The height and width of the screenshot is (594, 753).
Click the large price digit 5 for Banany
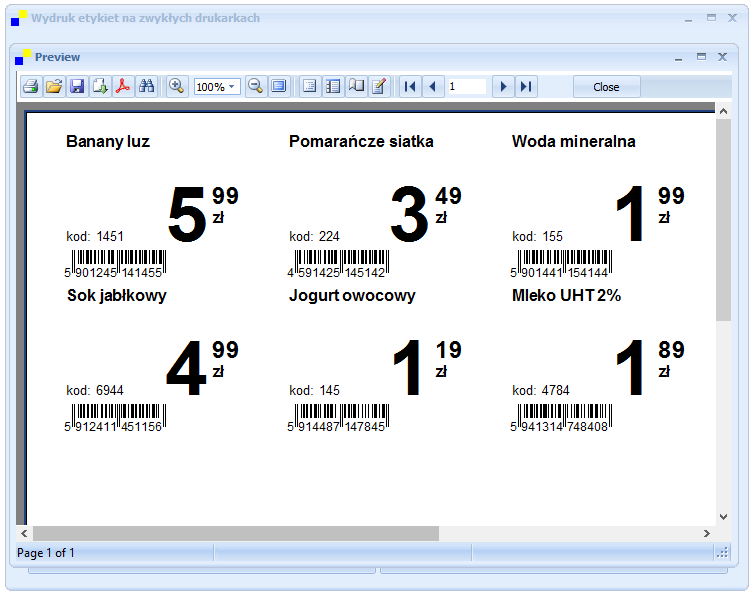[187, 214]
